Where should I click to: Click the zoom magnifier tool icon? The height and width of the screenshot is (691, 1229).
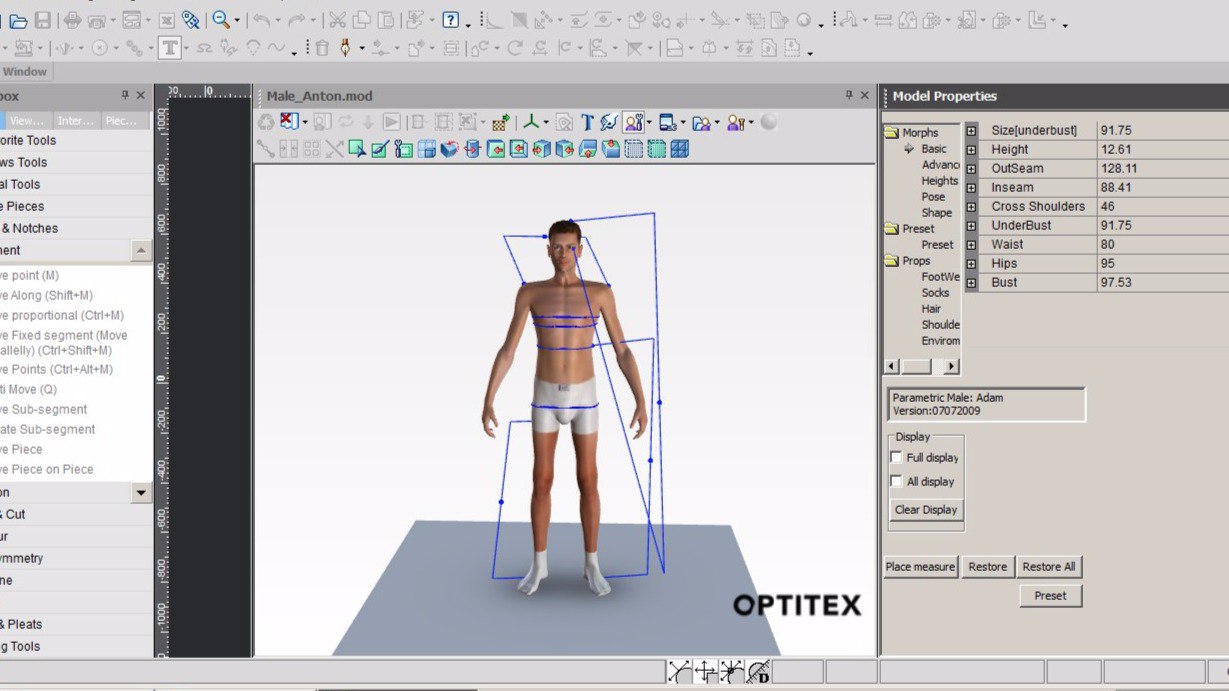220,20
